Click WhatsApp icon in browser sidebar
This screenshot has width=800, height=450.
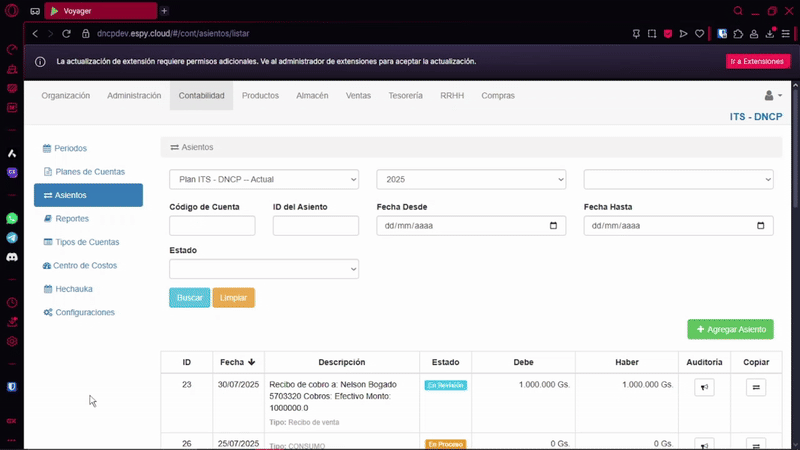(x=12, y=218)
